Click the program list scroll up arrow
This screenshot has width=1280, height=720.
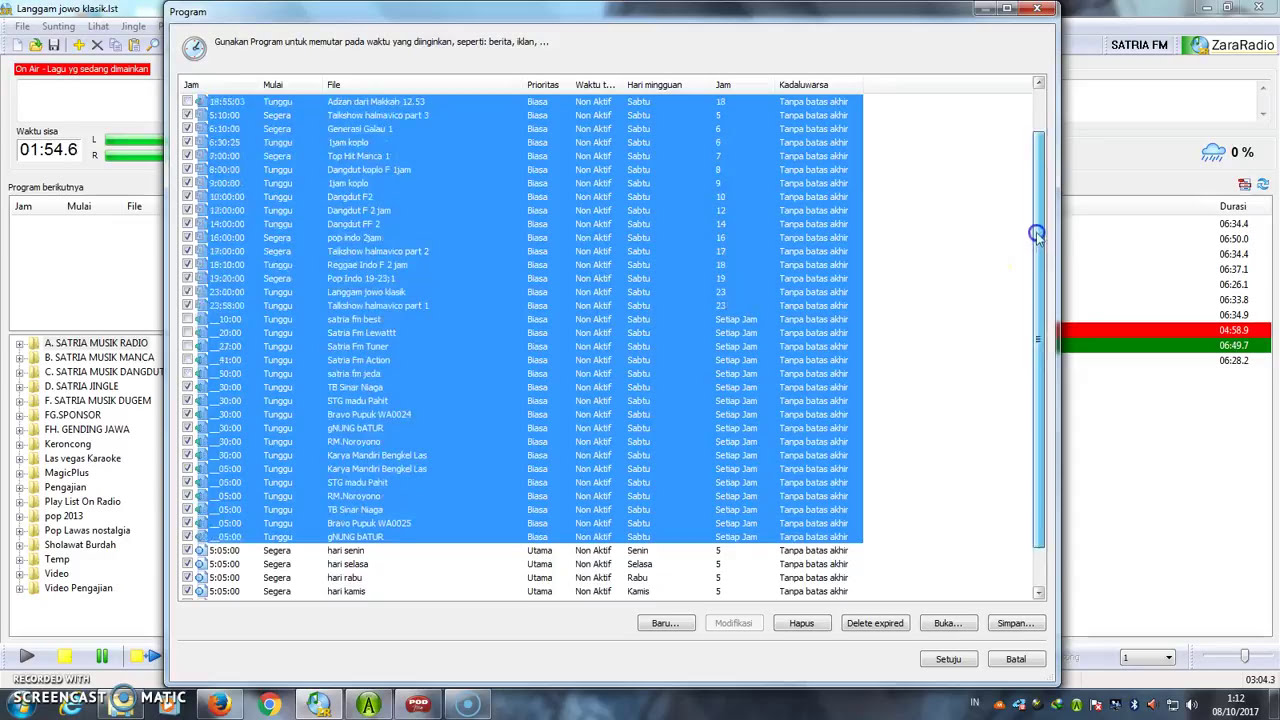pyautogui.click(x=1039, y=83)
